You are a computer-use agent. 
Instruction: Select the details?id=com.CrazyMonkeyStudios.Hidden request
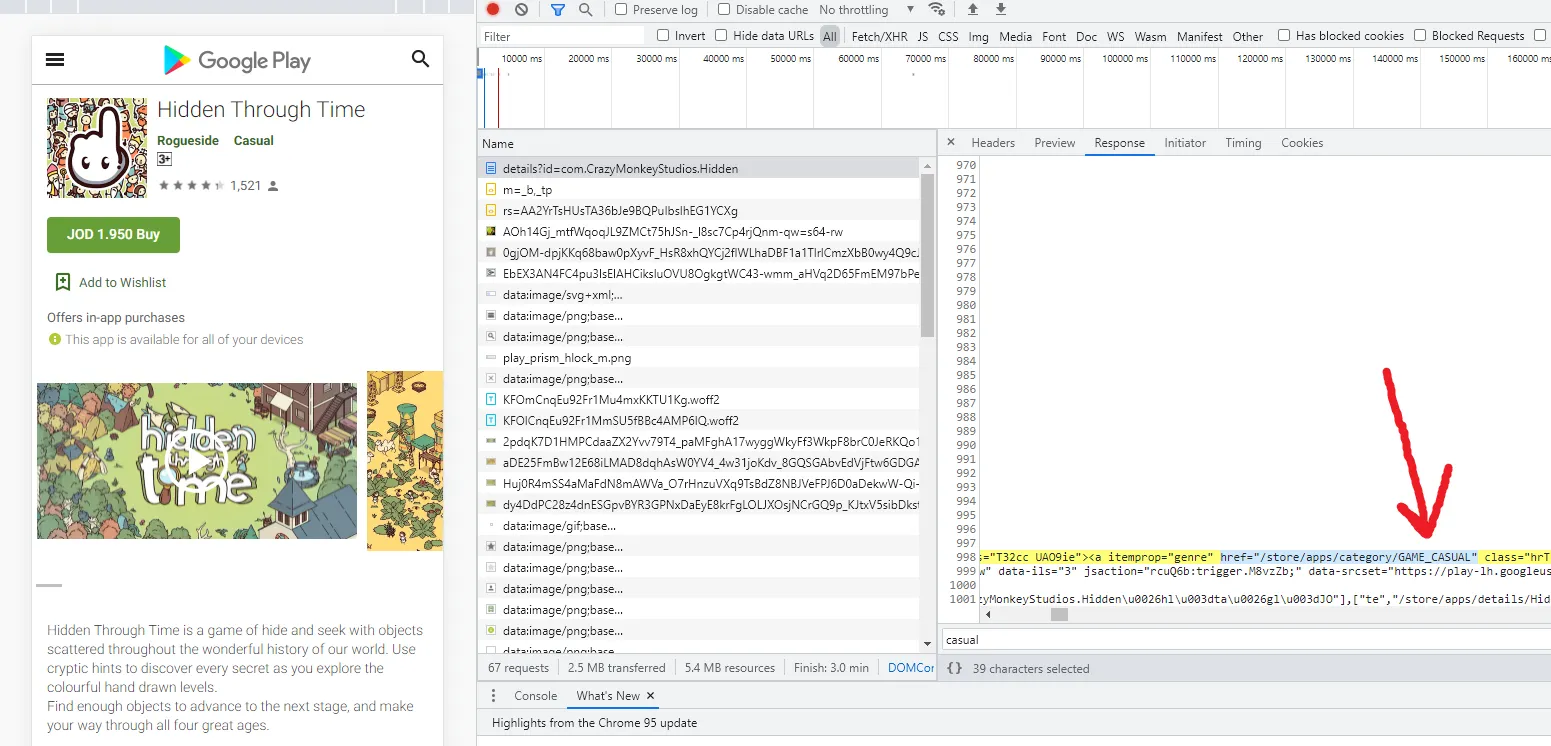(699, 169)
